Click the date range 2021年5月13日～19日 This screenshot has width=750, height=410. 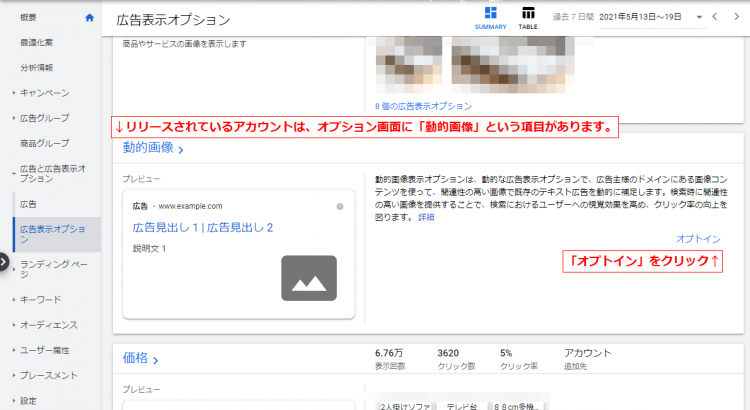(x=640, y=17)
